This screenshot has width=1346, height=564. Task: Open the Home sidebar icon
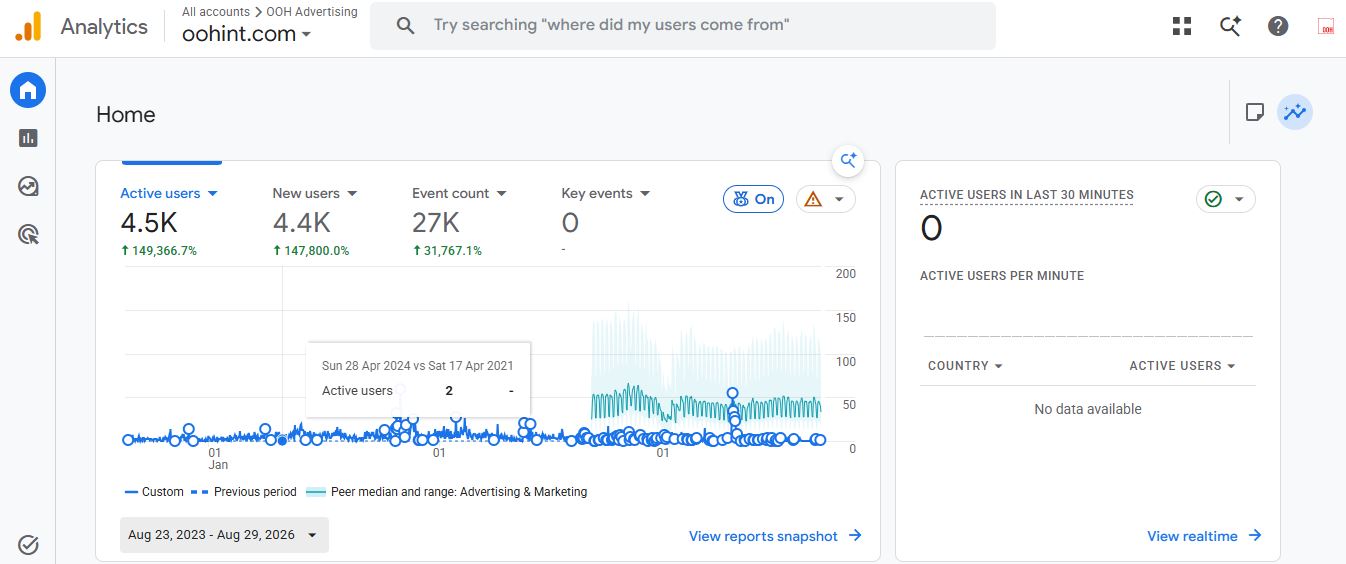(x=28, y=91)
